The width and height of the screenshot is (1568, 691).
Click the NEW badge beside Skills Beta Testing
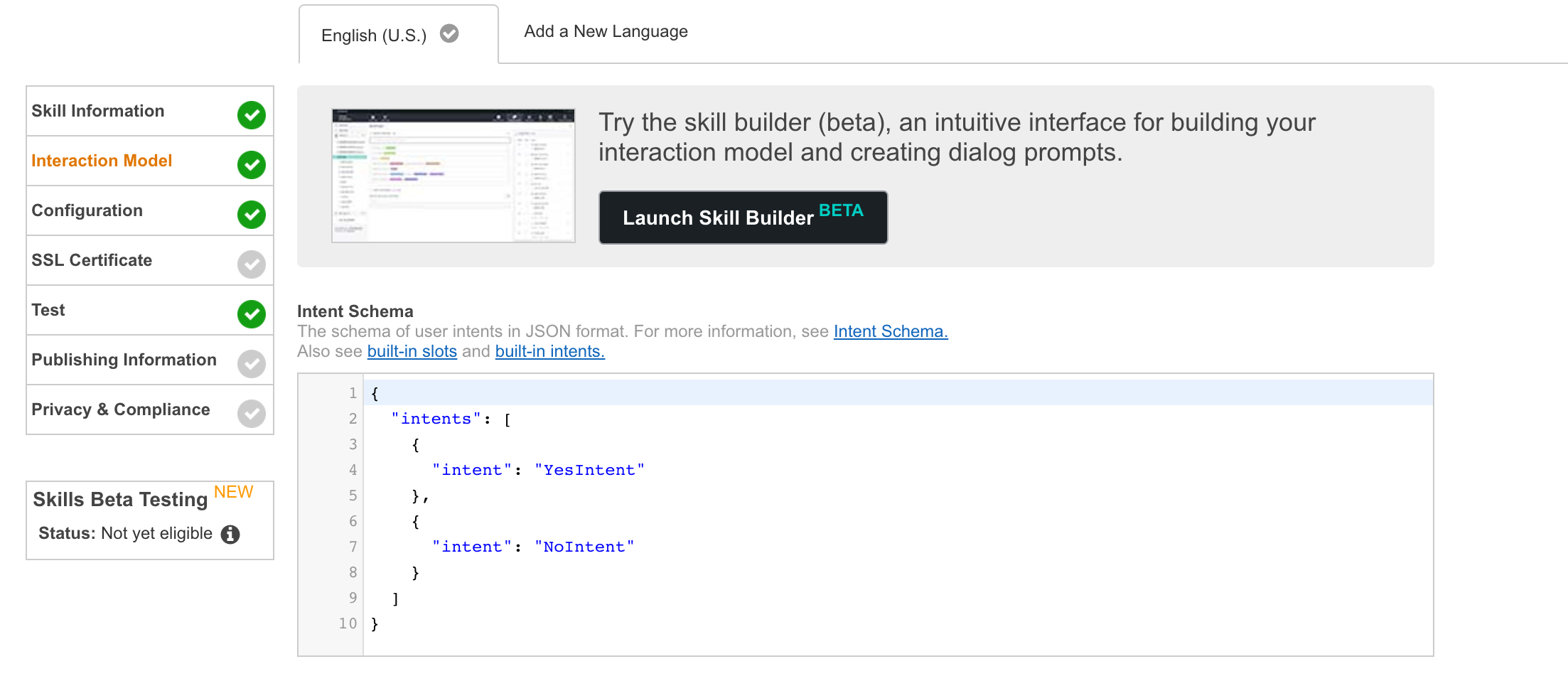click(233, 492)
